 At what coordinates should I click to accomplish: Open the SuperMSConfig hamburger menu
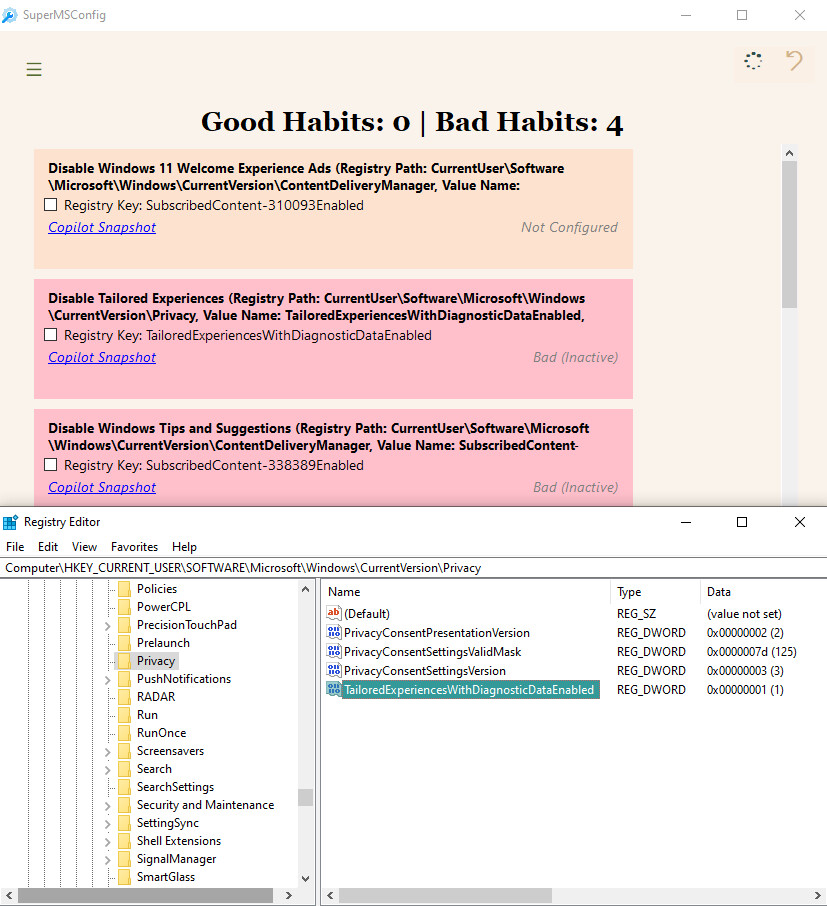[33, 69]
